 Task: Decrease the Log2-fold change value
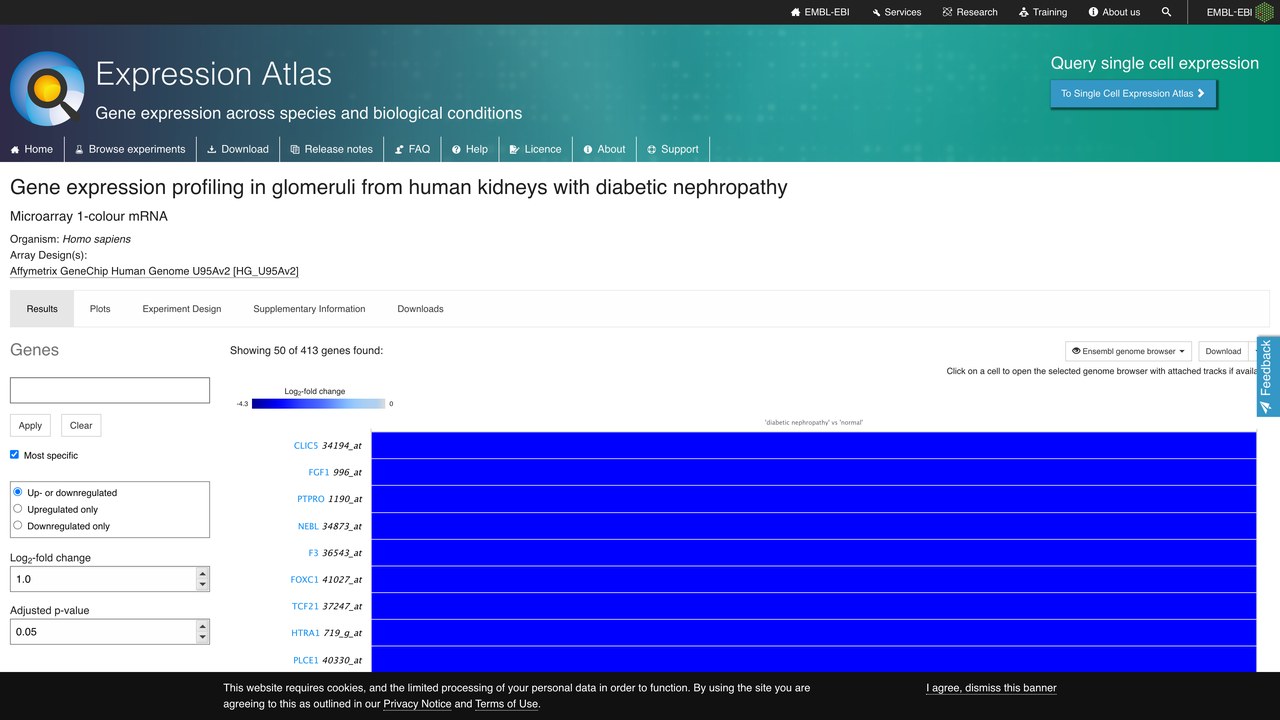click(203, 585)
